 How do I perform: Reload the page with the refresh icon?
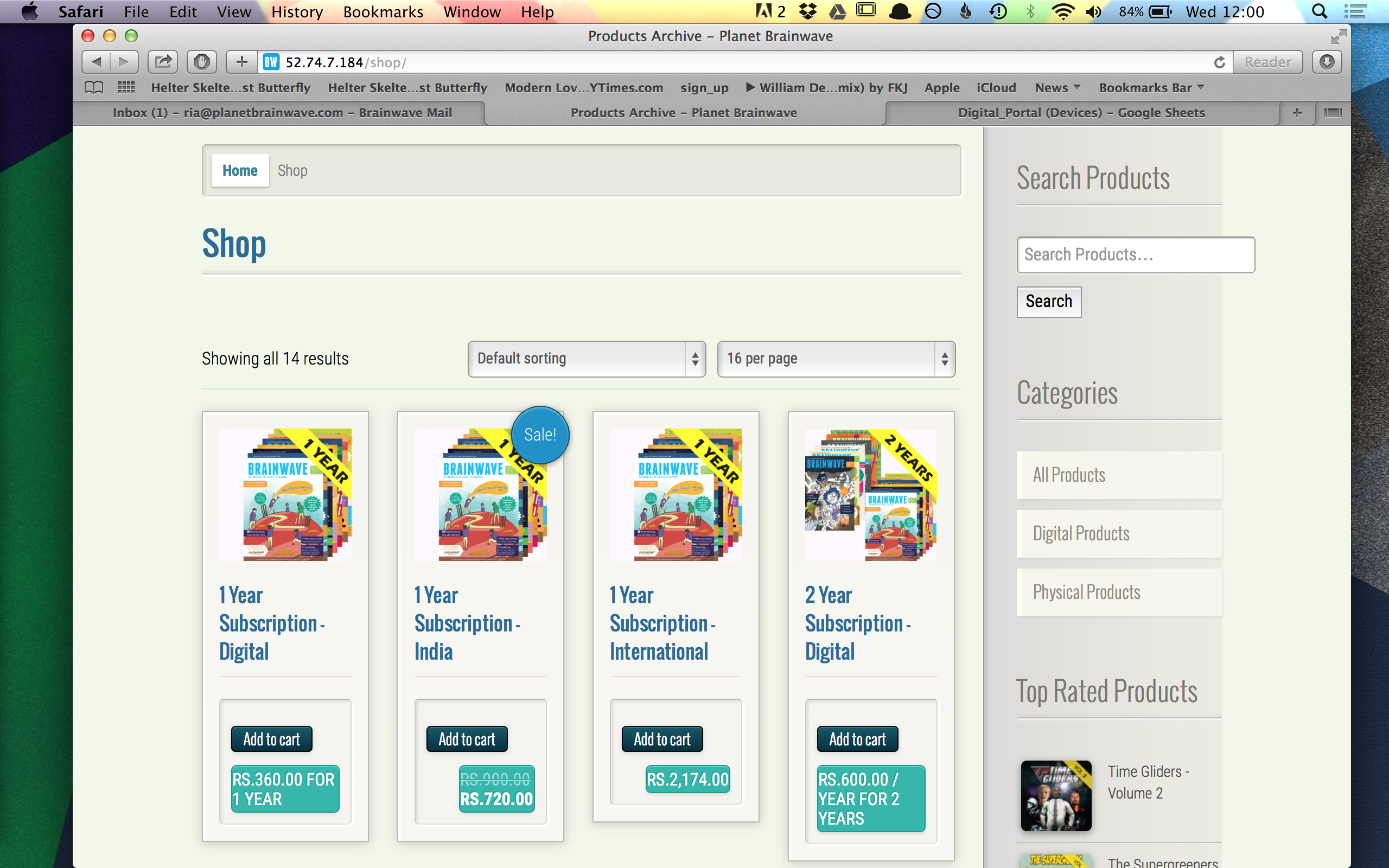point(1220,62)
